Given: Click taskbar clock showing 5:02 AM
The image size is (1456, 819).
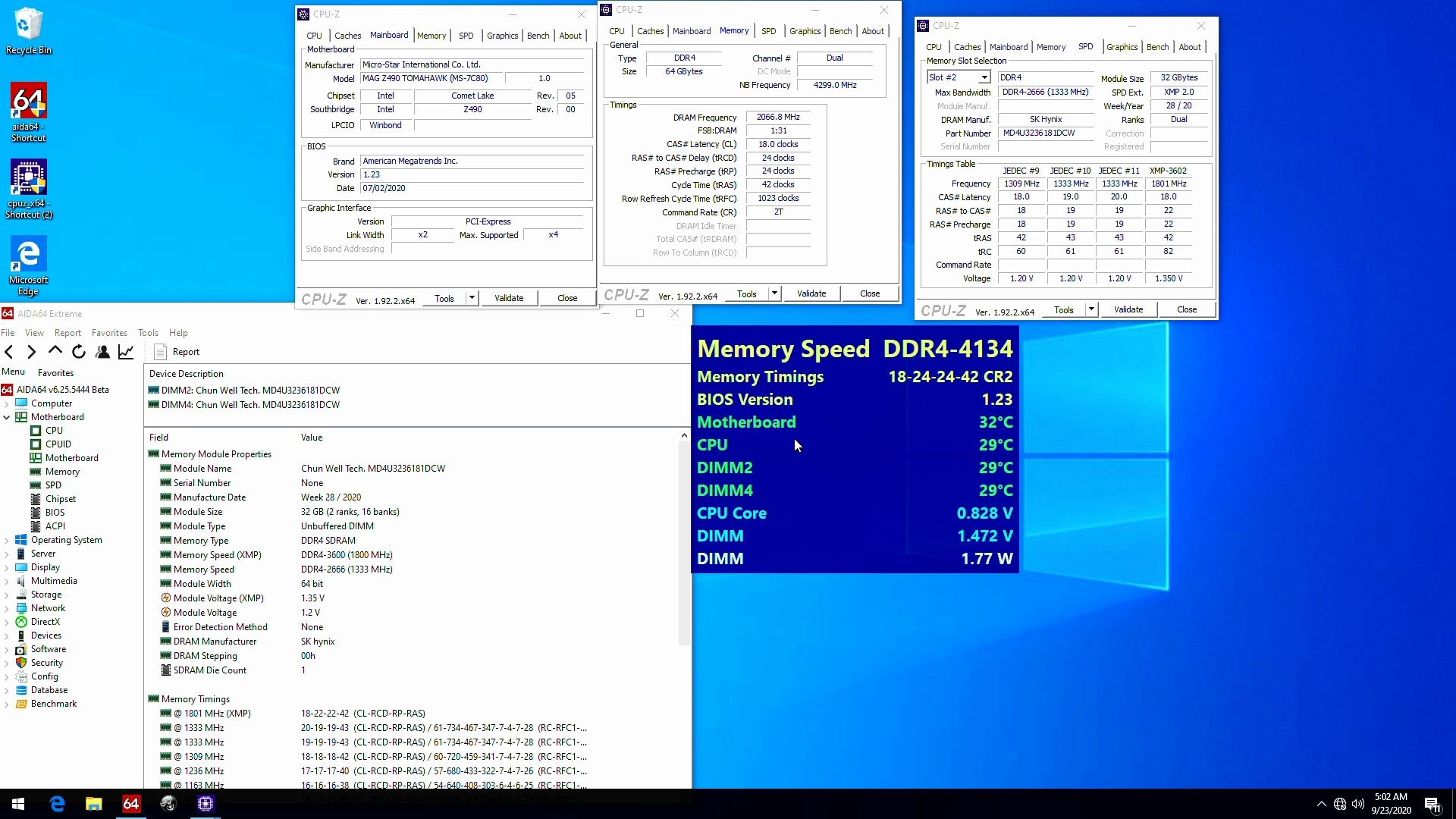Looking at the screenshot, I should [x=1391, y=804].
